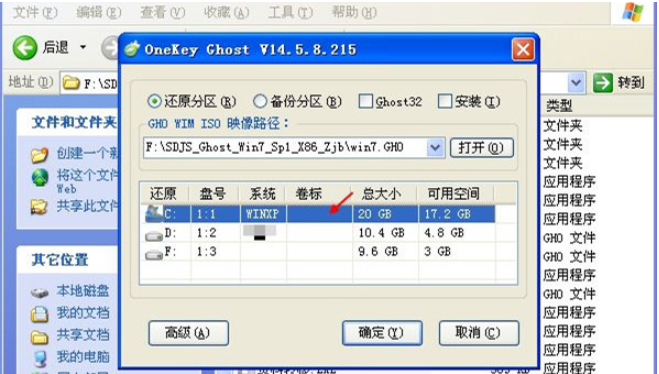Click the Explorer address bar folder icon
Screen dimensions: 659x374
[71, 83]
